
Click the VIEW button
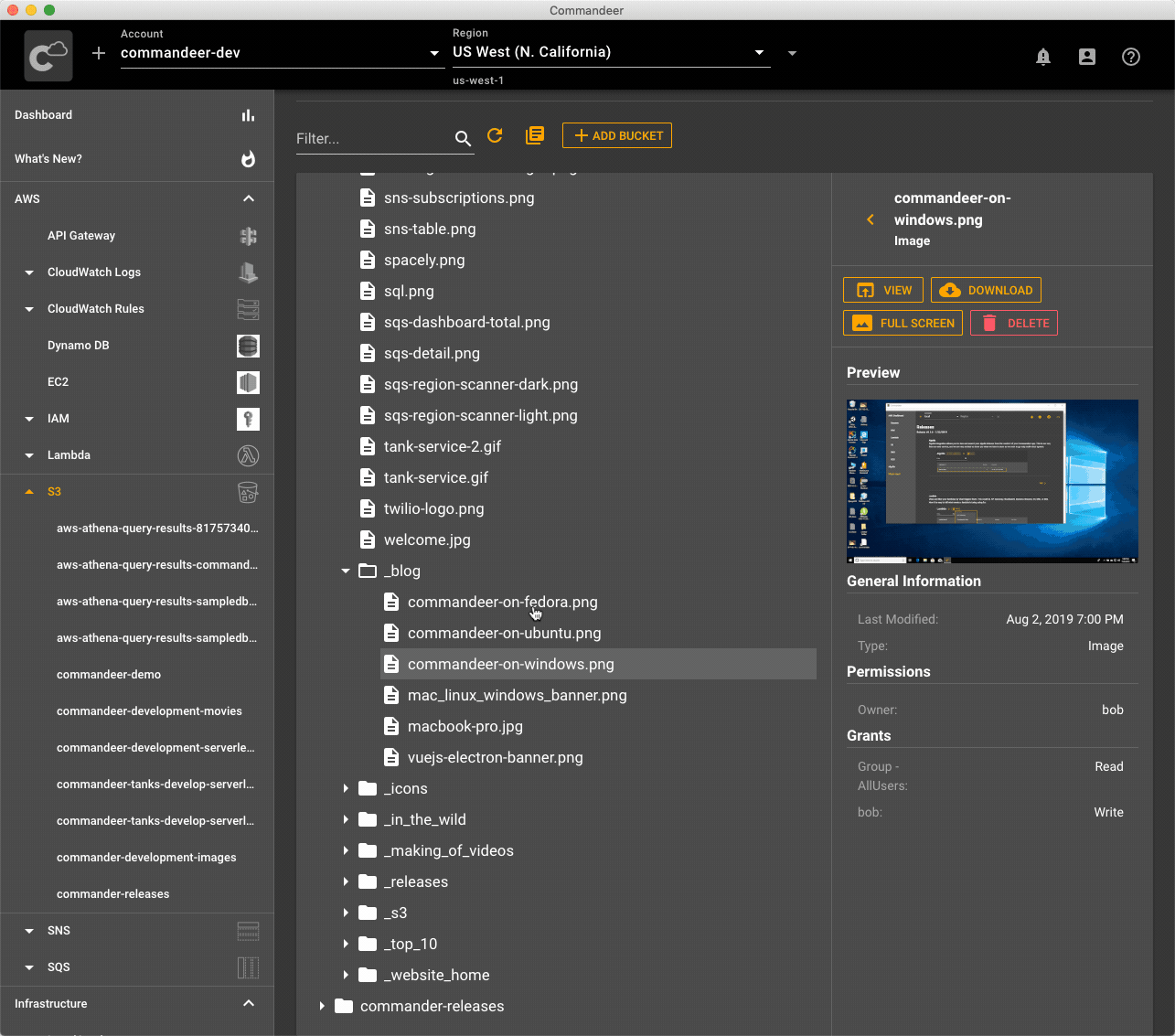pyautogui.click(x=883, y=290)
